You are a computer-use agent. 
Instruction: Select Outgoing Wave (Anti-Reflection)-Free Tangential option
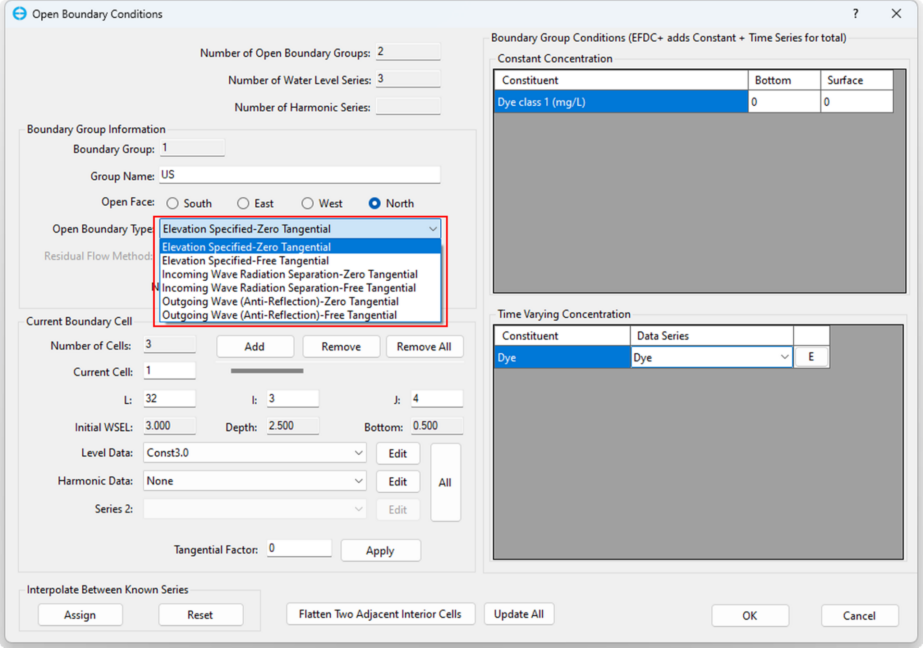[279, 315]
